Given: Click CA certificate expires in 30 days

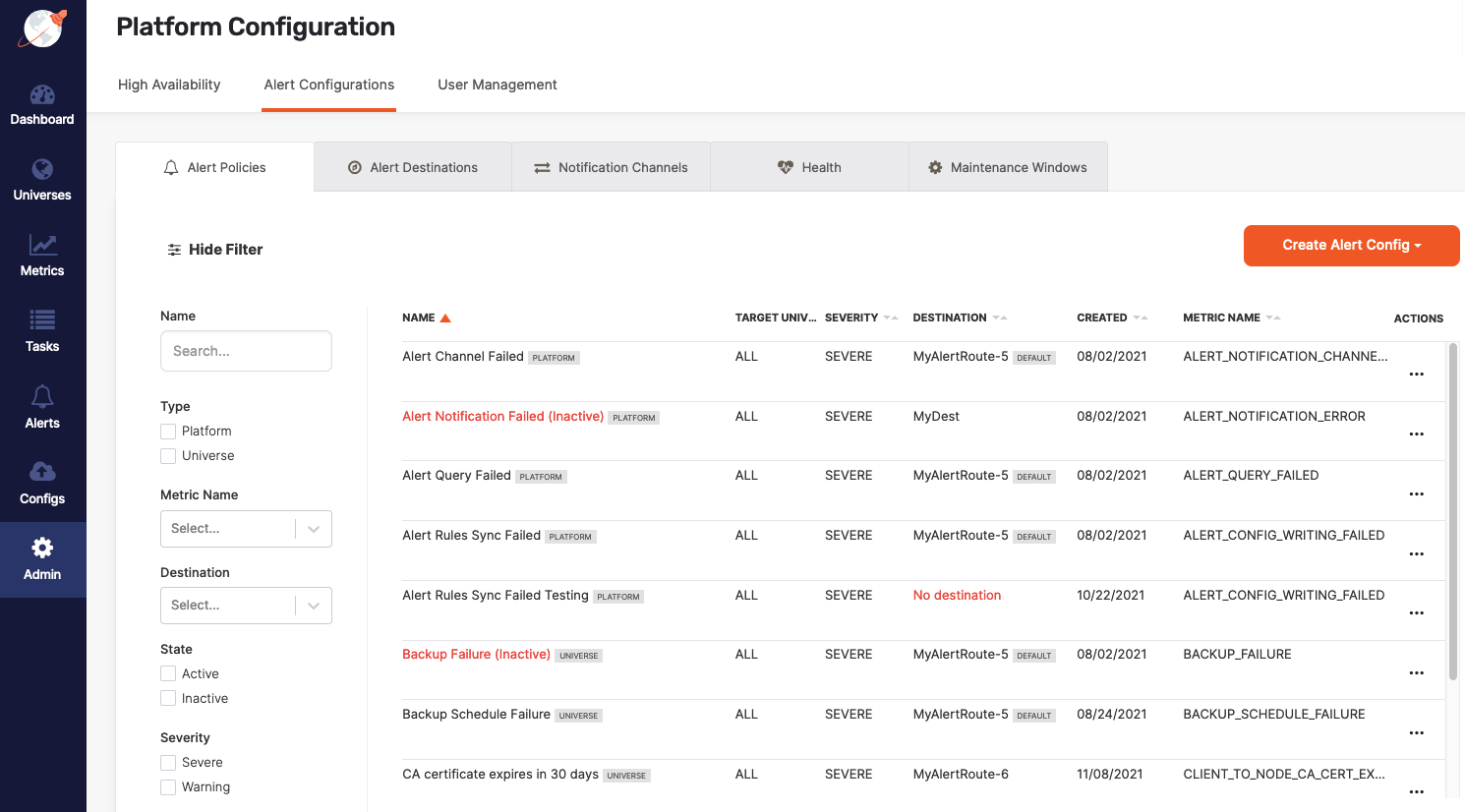Looking at the screenshot, I should click(499, 775).
